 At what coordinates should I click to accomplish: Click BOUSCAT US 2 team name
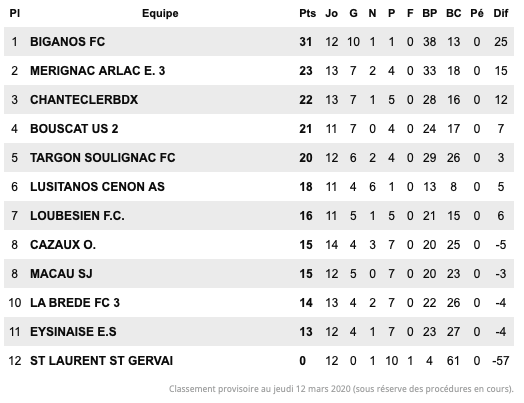pyautogui.click(x=74, y=129)
